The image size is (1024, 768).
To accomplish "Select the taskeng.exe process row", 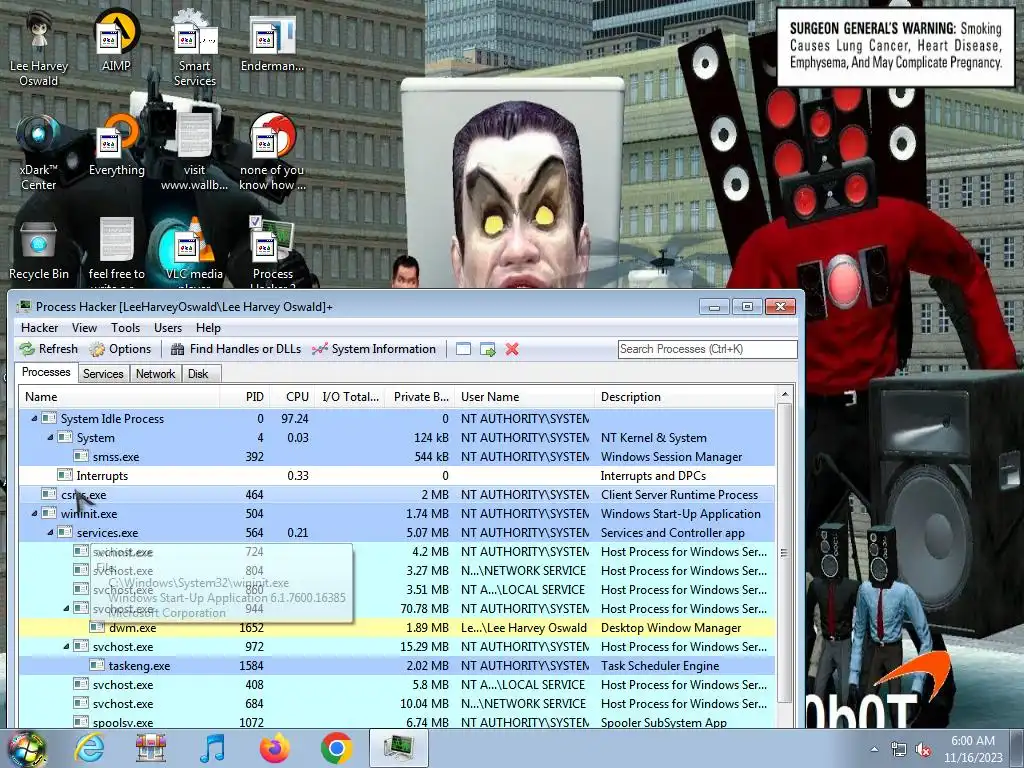I will (x=397, y=665).
